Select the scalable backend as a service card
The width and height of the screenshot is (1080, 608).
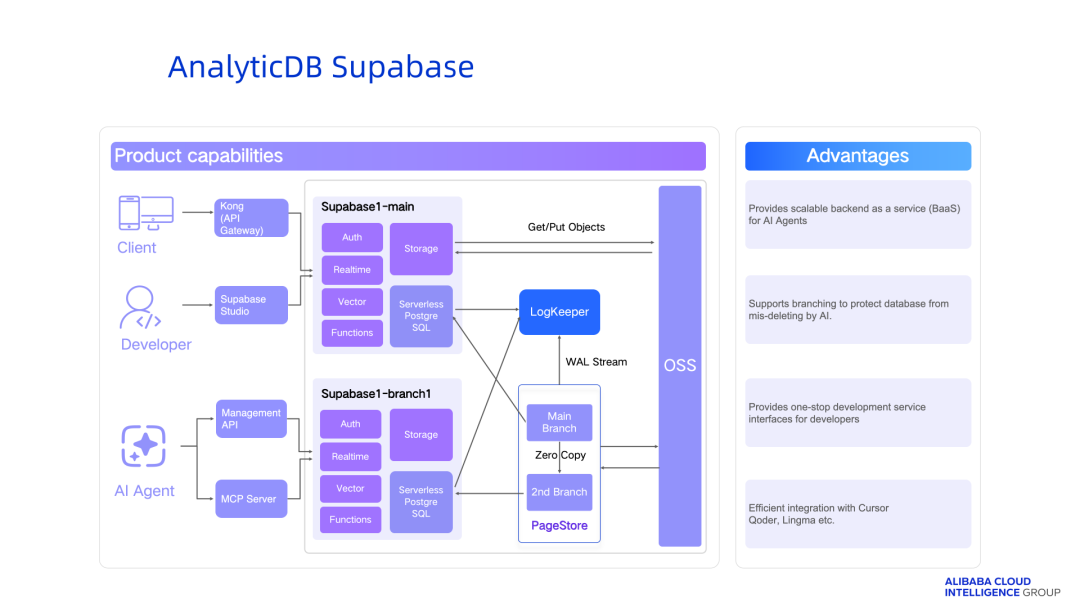coord(858,215)
